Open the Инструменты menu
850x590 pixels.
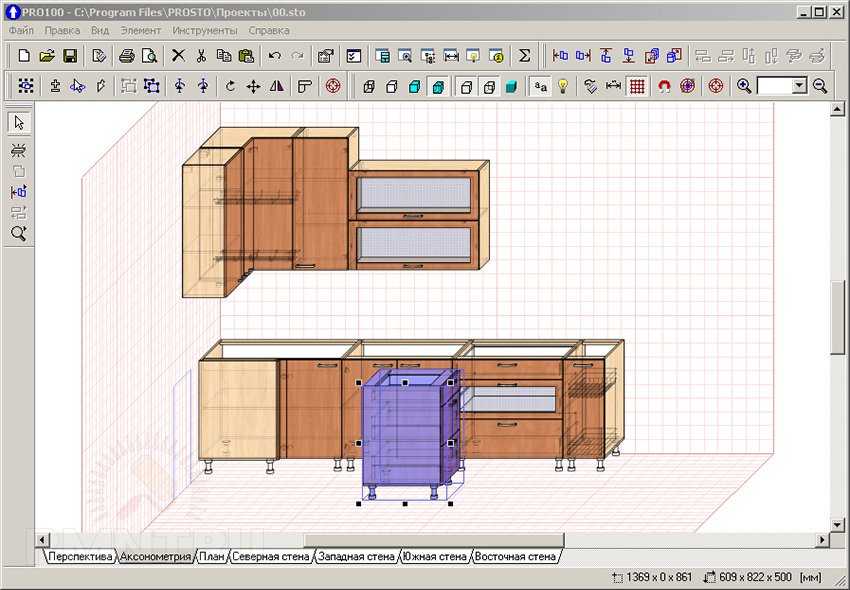[x=204, y=30]
